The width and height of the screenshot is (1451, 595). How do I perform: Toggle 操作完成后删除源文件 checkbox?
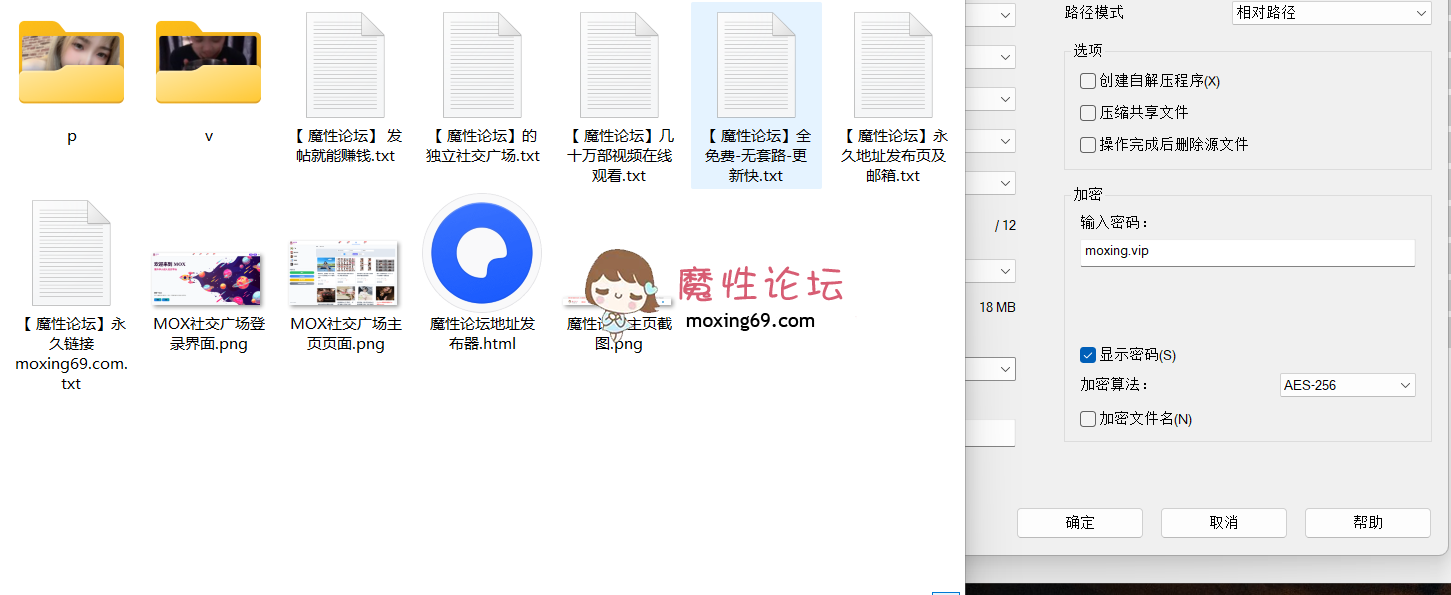pos(1088,145)
